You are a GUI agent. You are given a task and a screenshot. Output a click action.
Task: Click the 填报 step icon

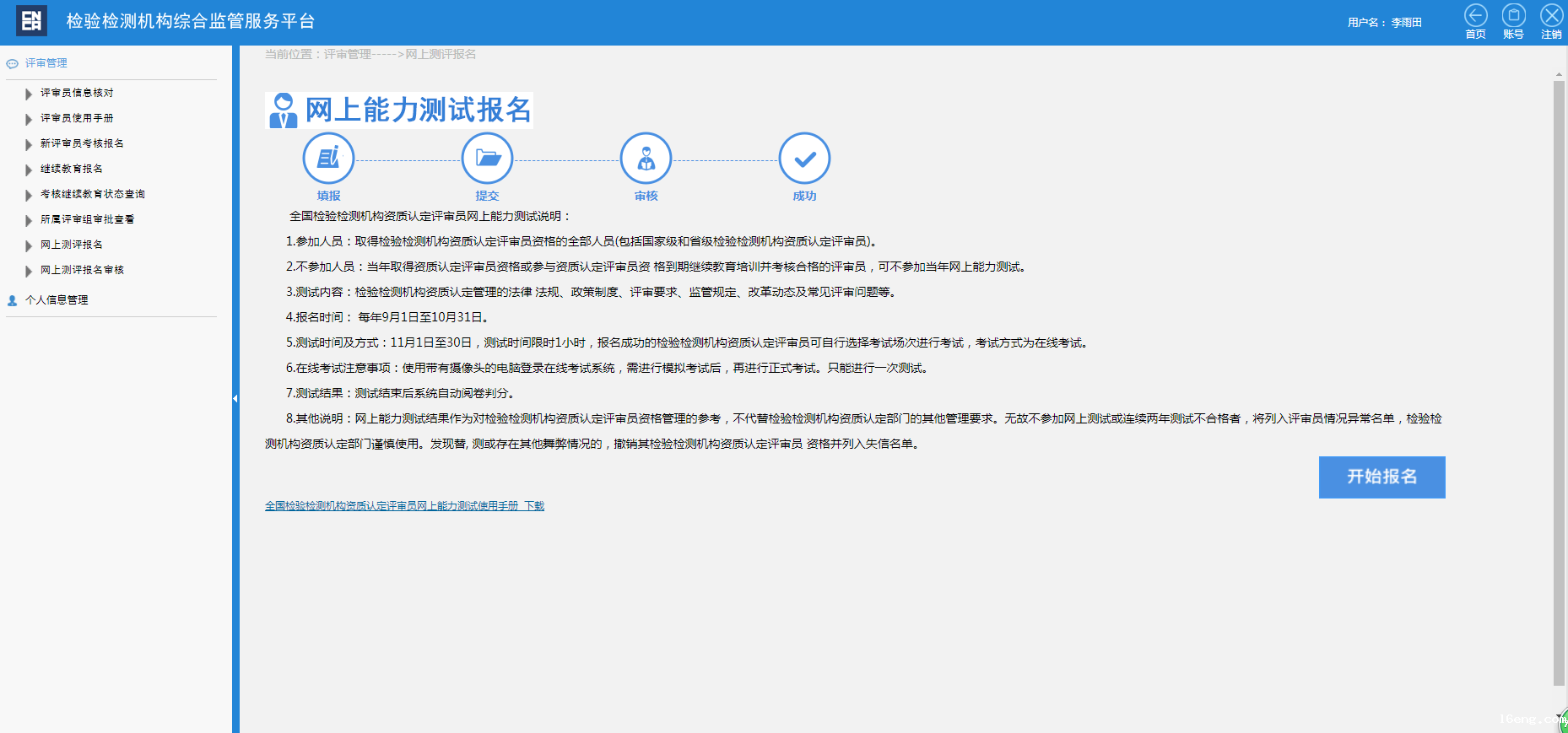tap(328, 159)
